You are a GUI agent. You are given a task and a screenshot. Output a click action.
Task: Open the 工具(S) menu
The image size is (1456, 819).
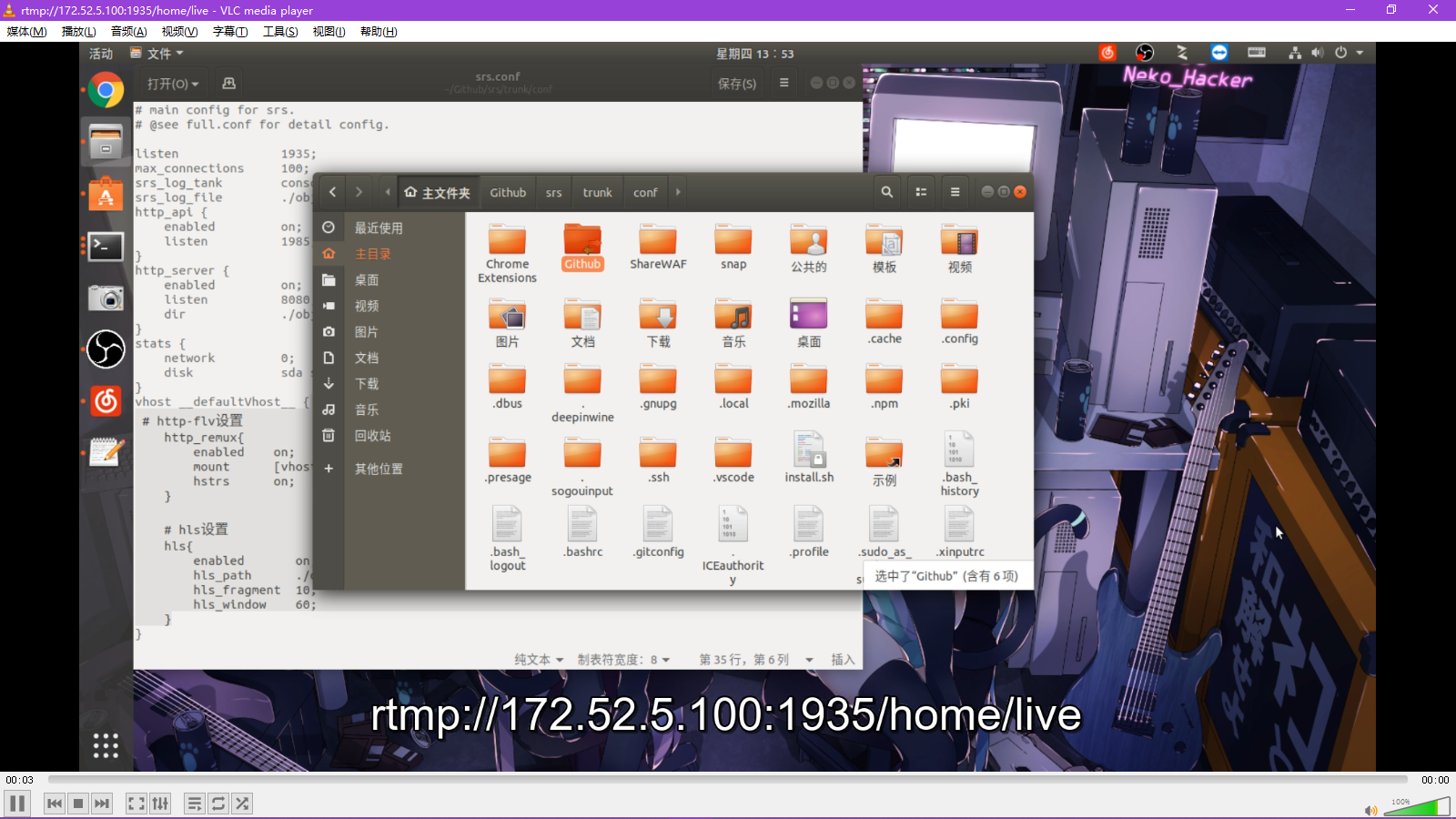tap(280, 32)
